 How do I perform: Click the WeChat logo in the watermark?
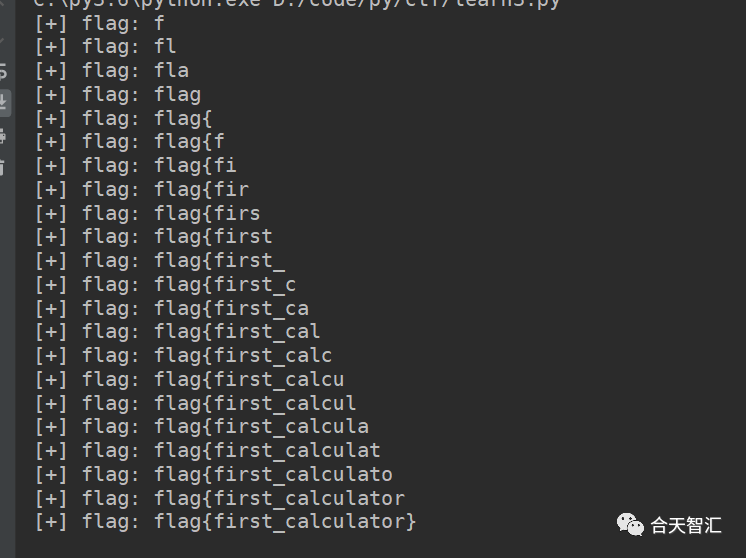630,523
